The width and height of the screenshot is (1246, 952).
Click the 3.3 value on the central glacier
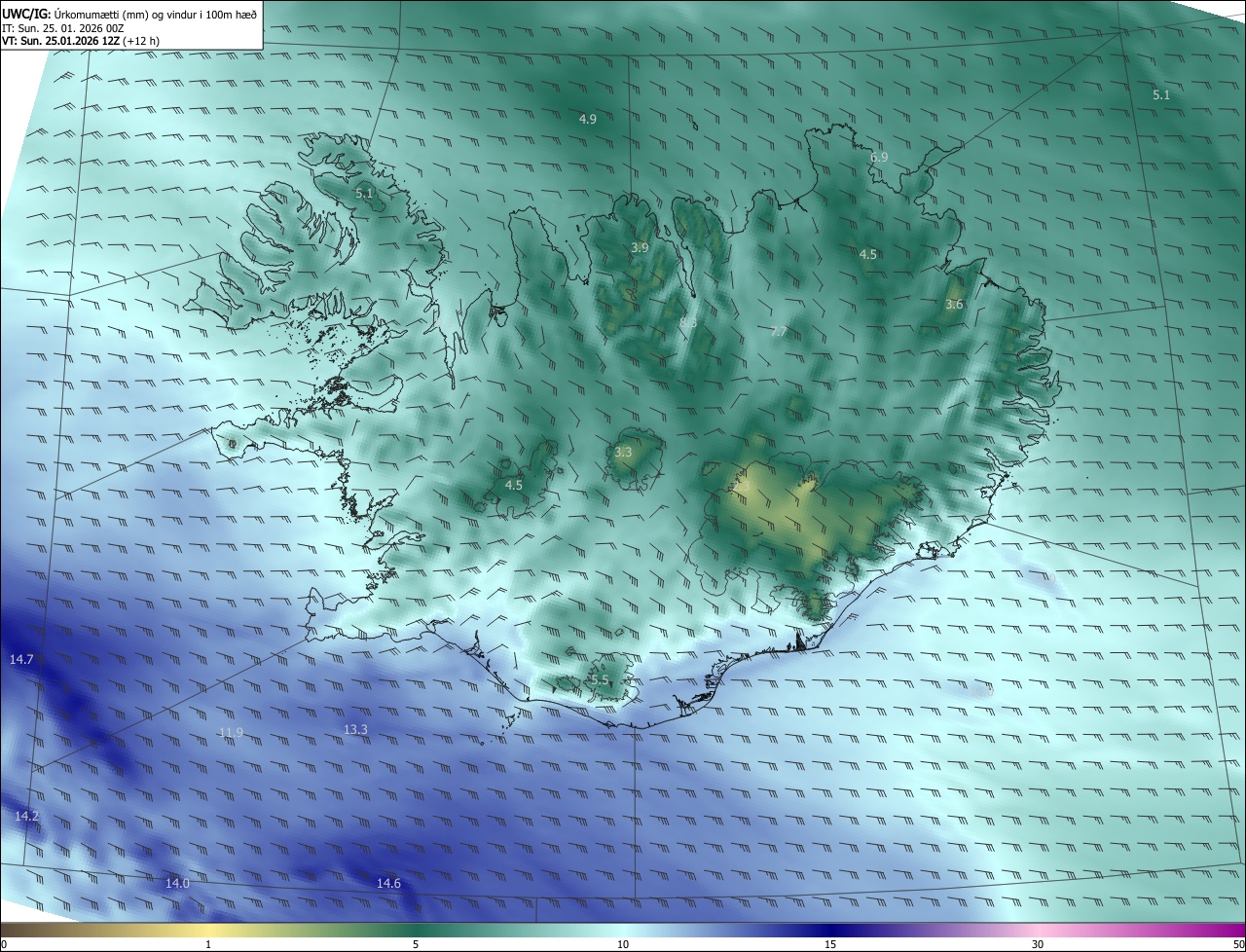pyautogui.click(x=624, y=453)
